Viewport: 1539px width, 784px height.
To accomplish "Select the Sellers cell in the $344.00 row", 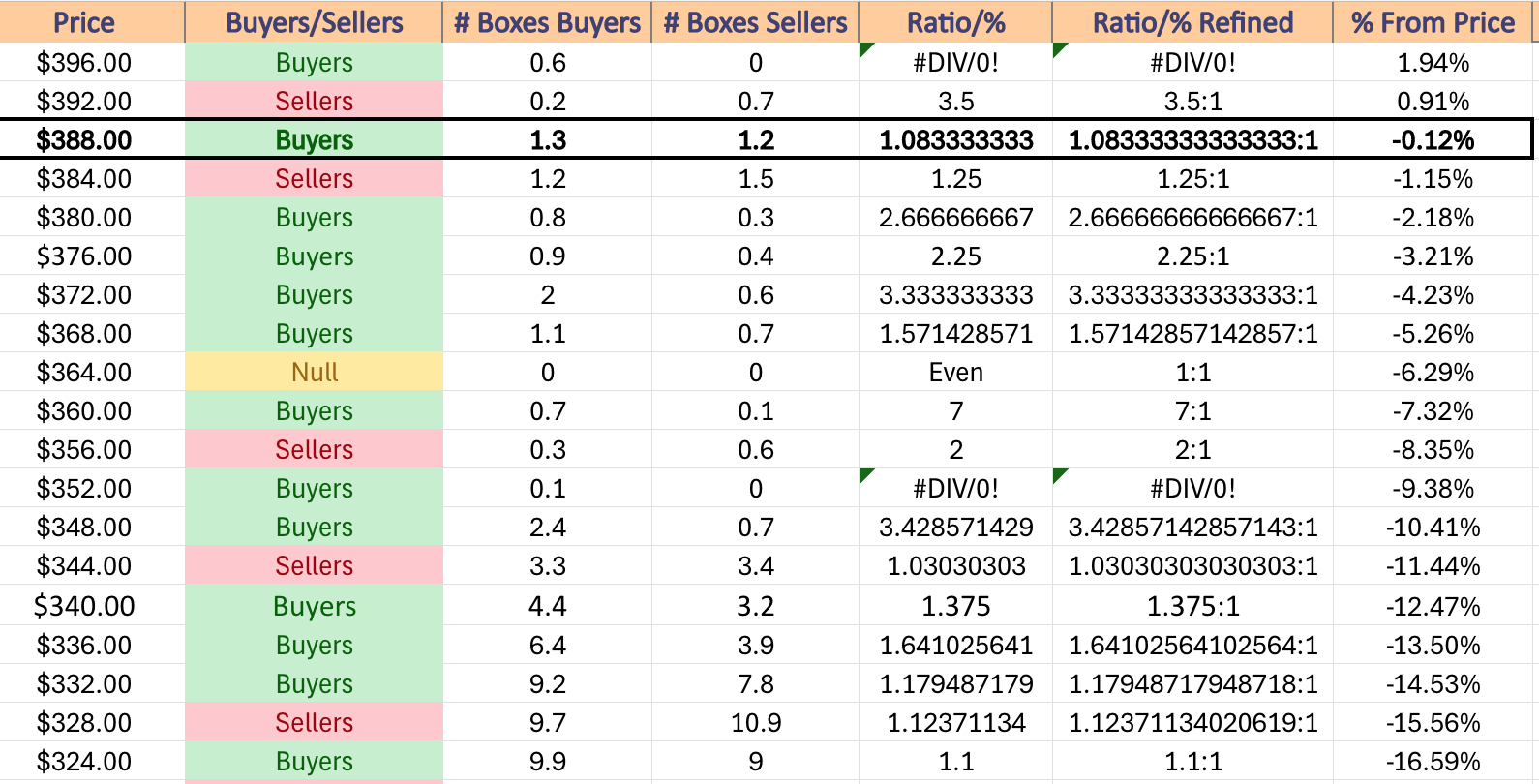I will click(x=314, y=566).
